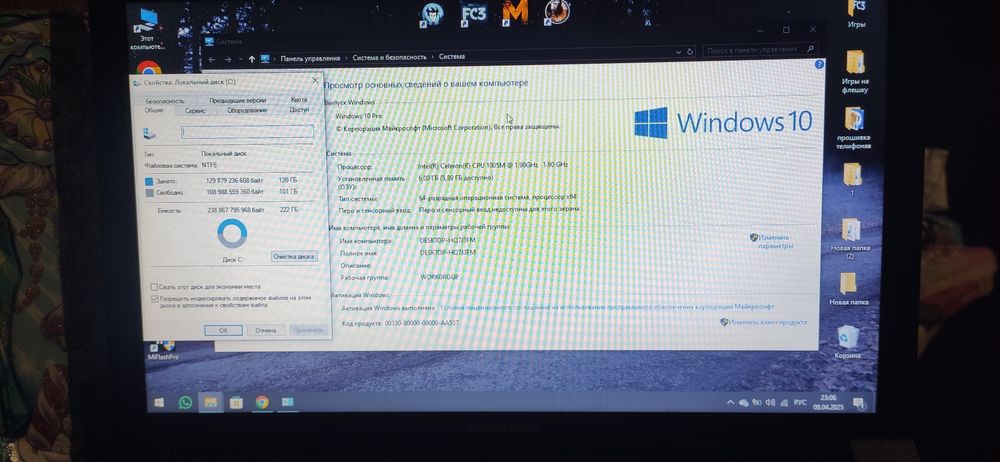Click the disk label input field
Screen dimensions: 1000x462
(x=247, y=132)
